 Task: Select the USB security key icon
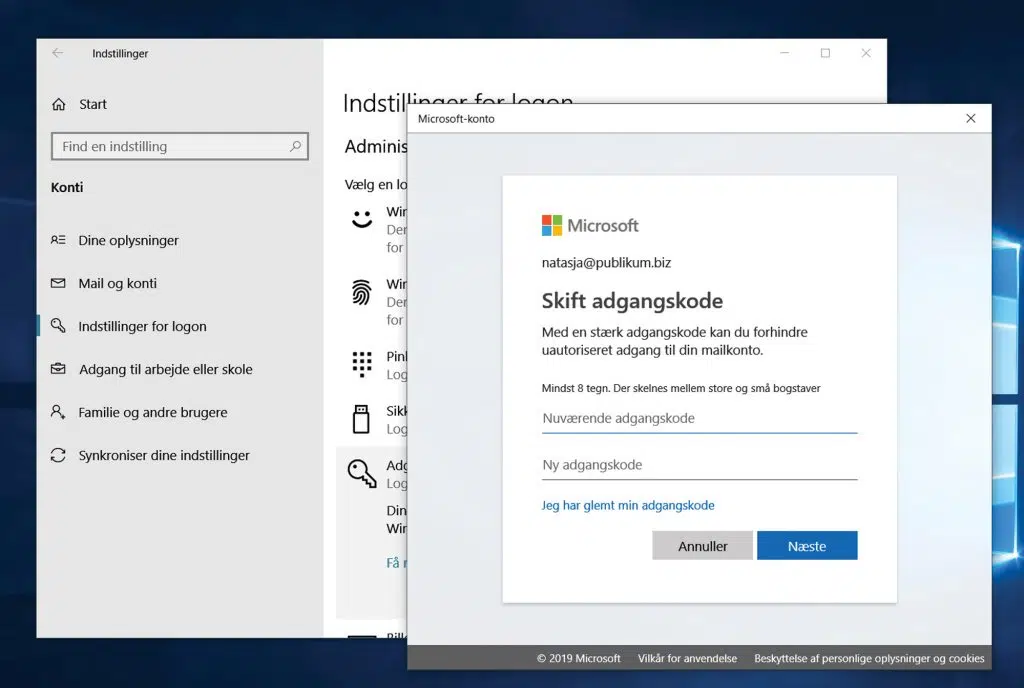tap(361, 419)
